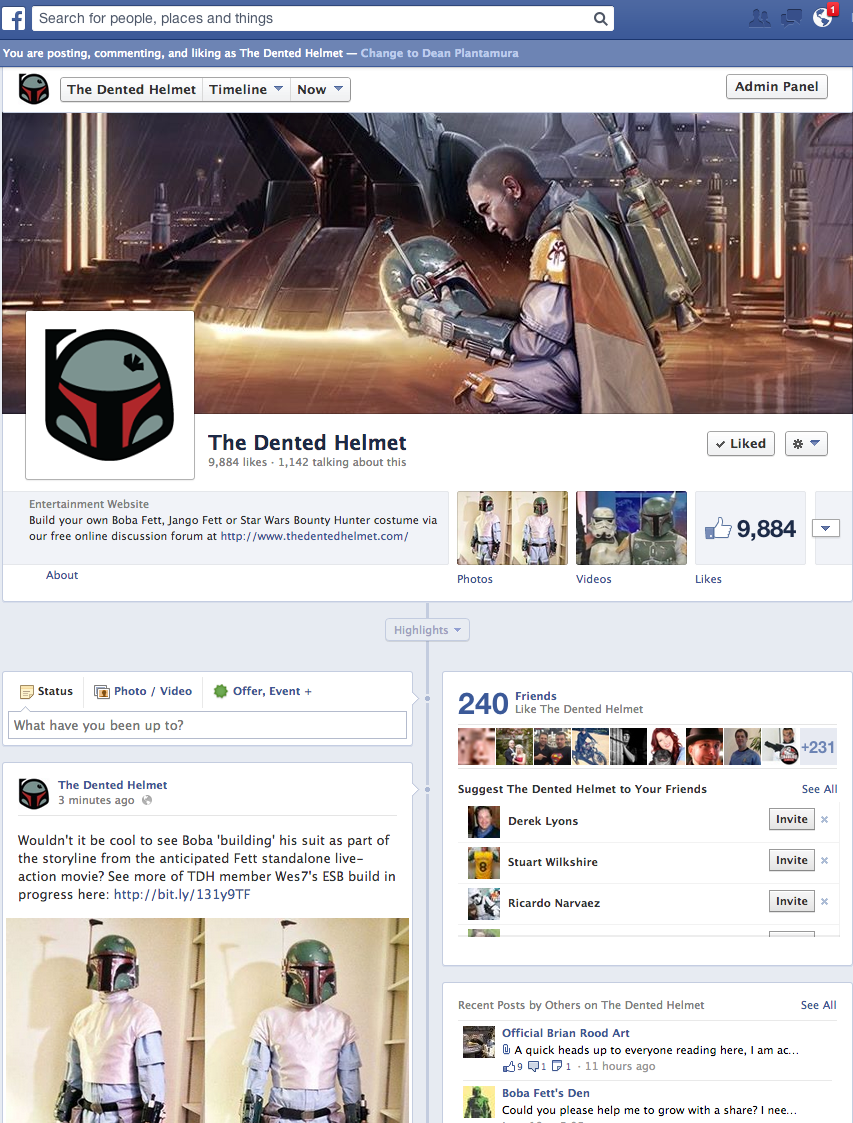The height and width of the screenshot is (1123, 853).
Task: Expand the Highlights dropdown
Action: click(x=428, y=630)
